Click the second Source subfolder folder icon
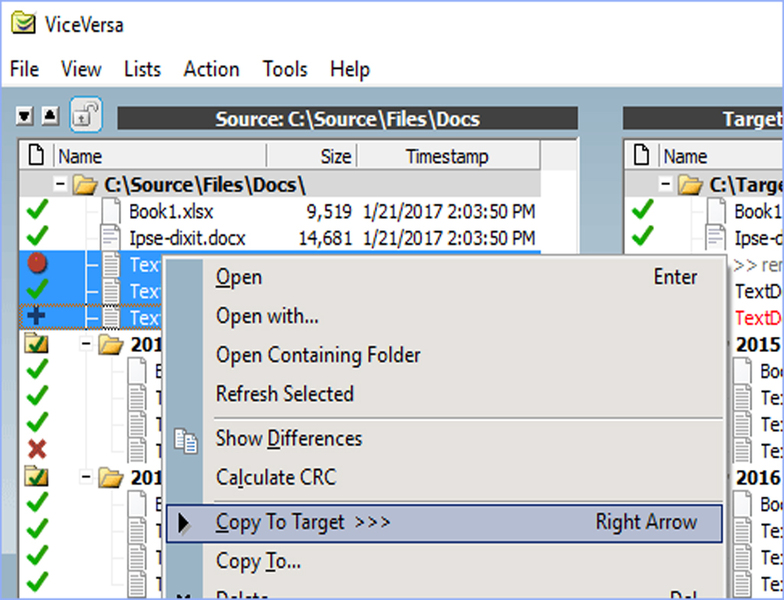 [110, 478]
